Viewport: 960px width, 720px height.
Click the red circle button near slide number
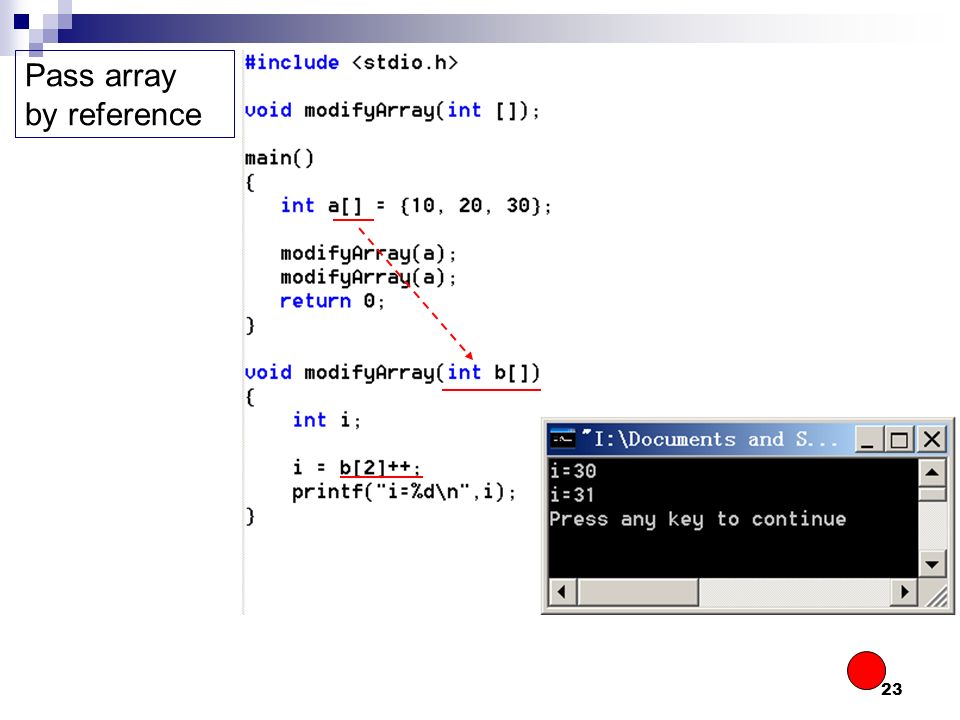click(866, 670)
